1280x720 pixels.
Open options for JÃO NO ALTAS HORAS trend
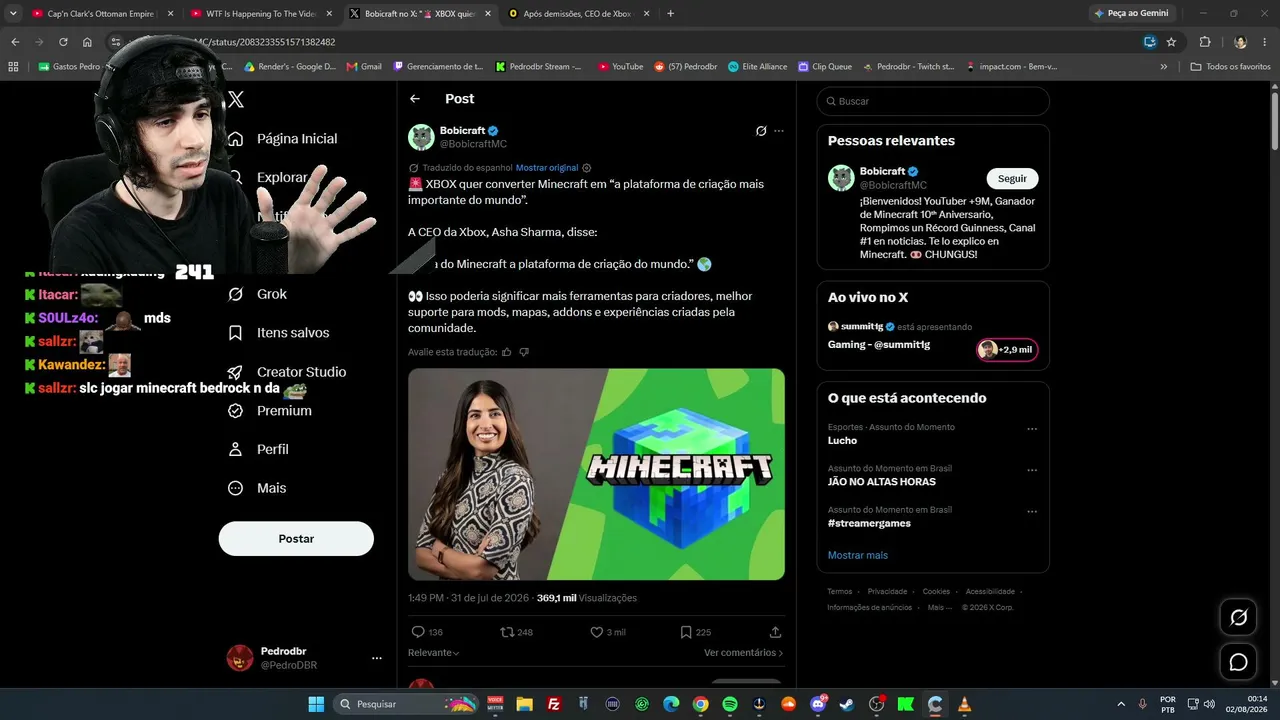(1032, 470)
